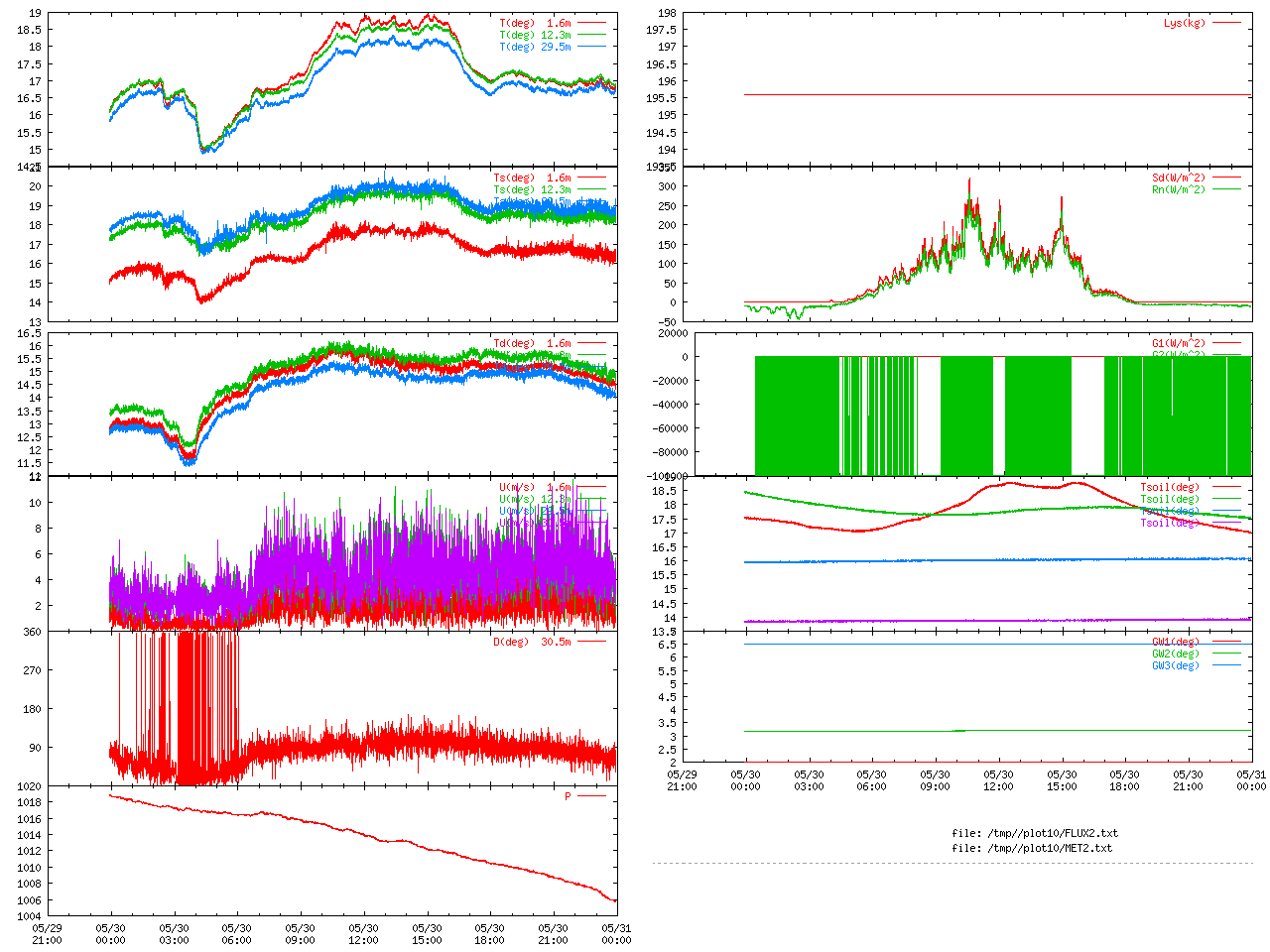Click the Rn(W/m^2) legend label
The image size is (1270, 952).
[x=1178, y=189]
